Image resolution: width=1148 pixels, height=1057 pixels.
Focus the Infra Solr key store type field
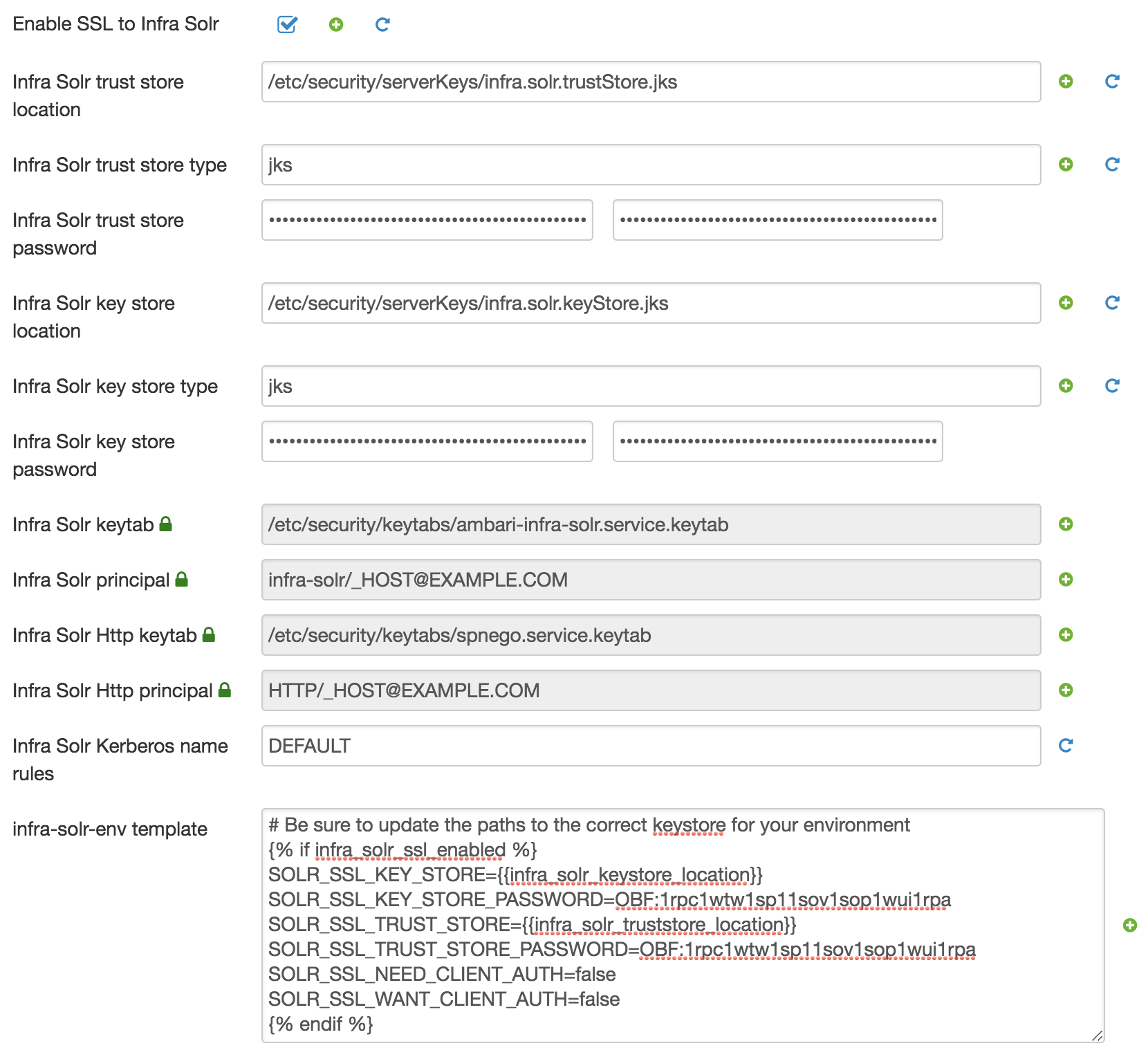coord(650,386)
